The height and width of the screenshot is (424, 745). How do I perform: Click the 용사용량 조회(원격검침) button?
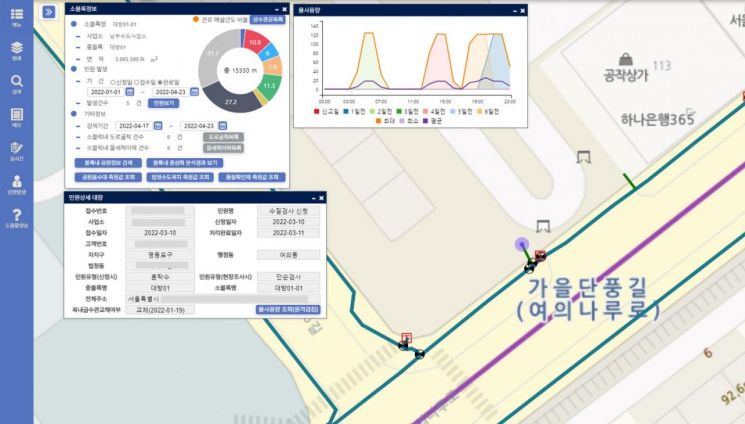[288, 309]
